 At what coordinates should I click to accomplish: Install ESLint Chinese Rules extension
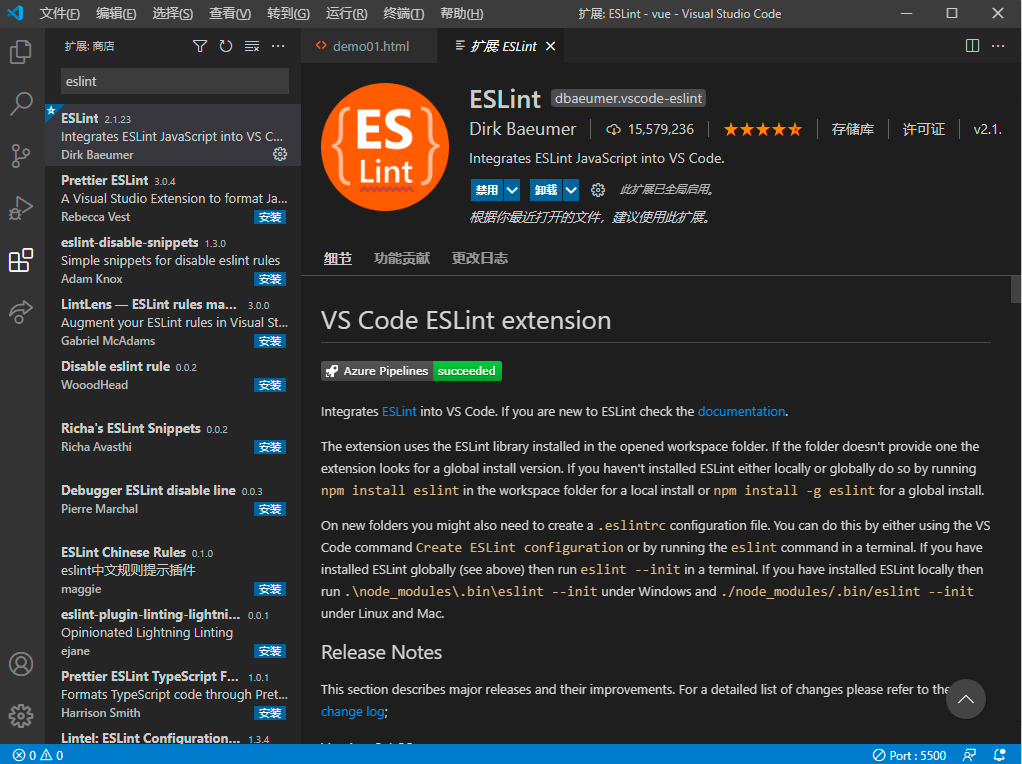point(270,589)
